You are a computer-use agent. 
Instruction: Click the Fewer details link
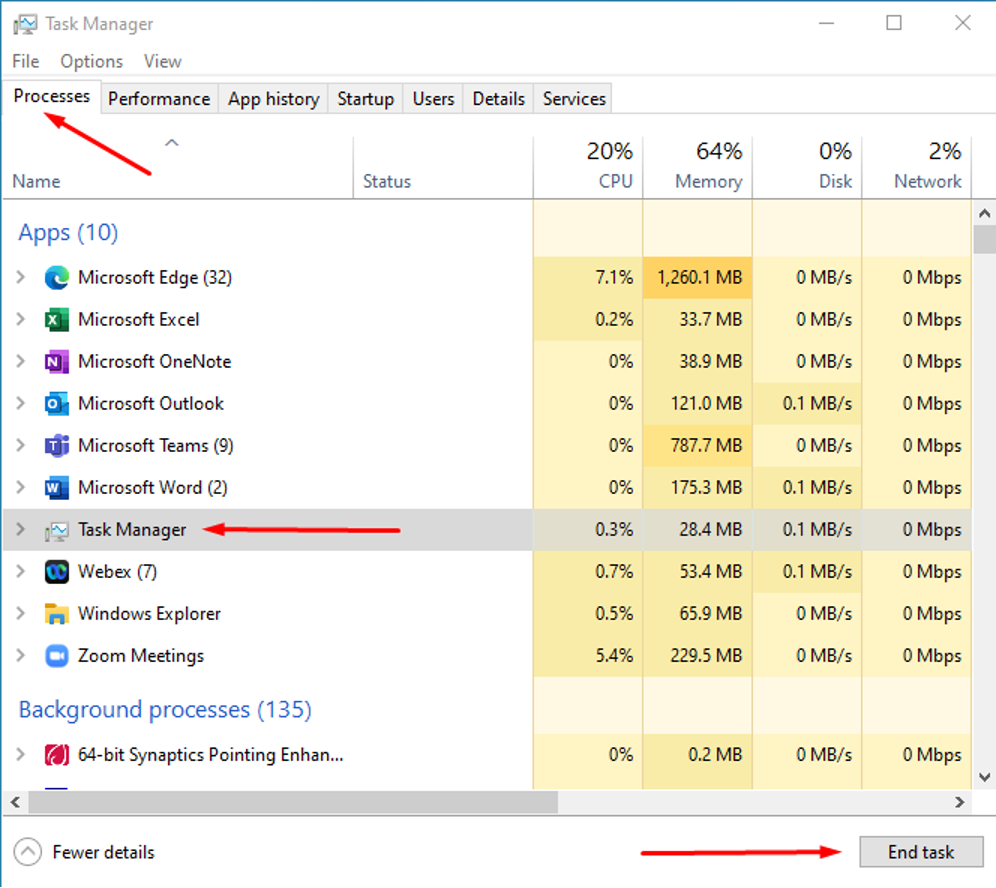104,852
